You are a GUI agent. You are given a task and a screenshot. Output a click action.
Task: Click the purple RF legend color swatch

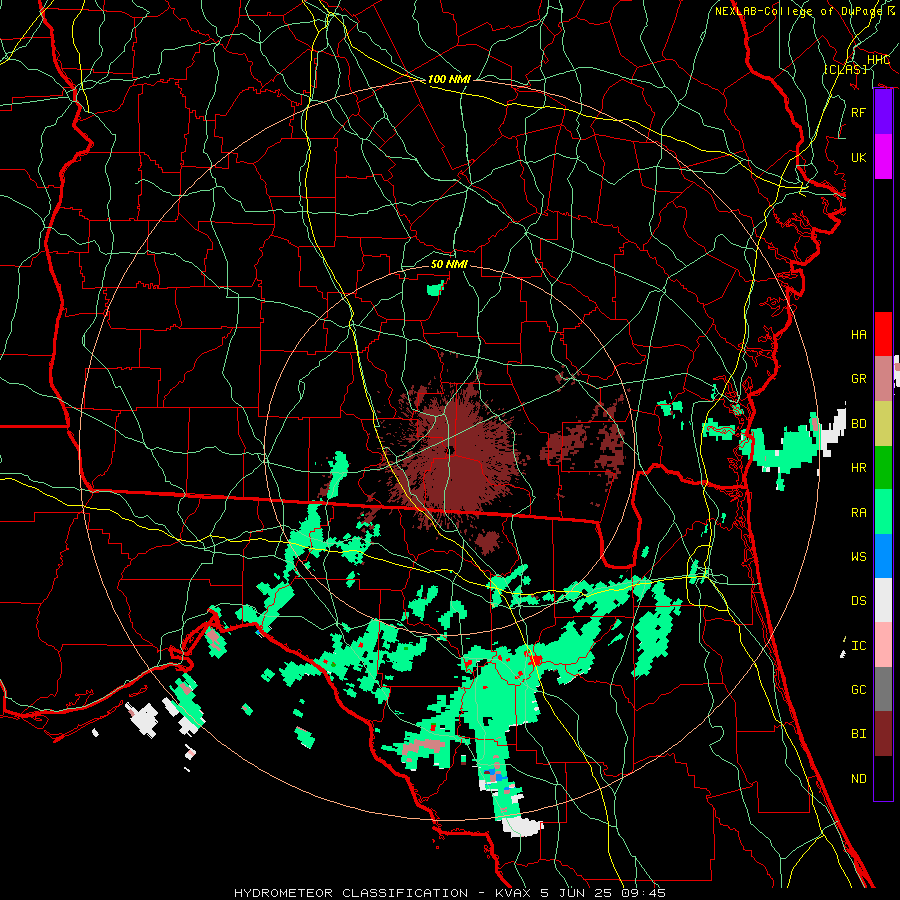883,112
